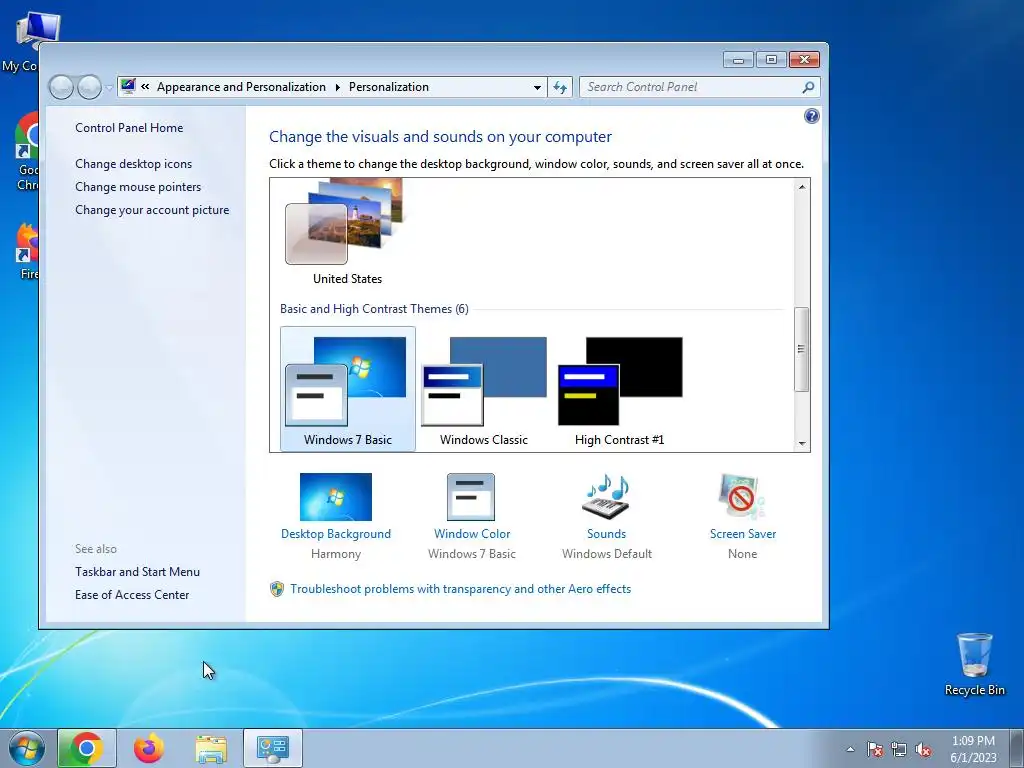The height and width of the screenshot is (768, 1024).
Task: Open Control Panel Home link
Action: coord(129,128)
